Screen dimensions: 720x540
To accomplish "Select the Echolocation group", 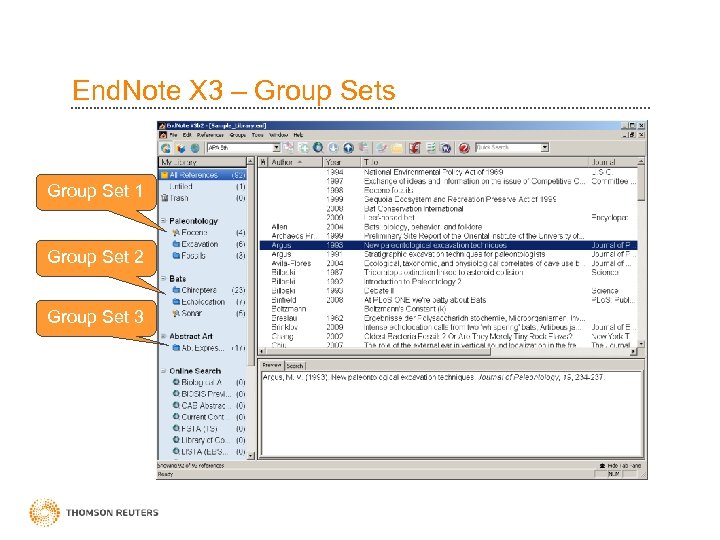I will point(203,302).
